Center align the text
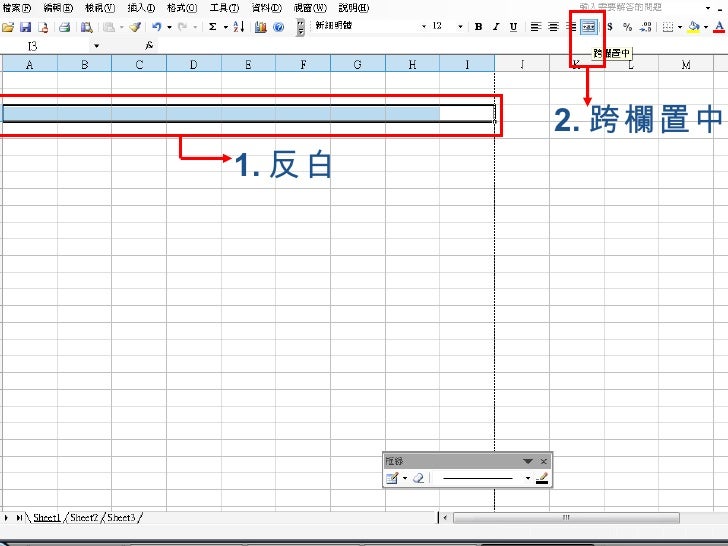 [553, 27]
